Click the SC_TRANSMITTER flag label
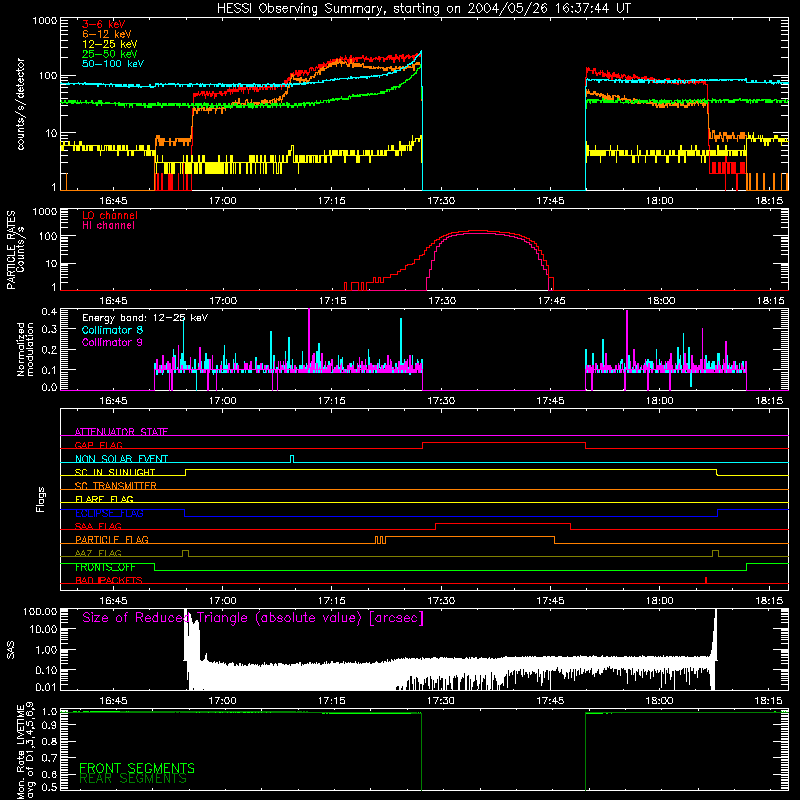 116,485
